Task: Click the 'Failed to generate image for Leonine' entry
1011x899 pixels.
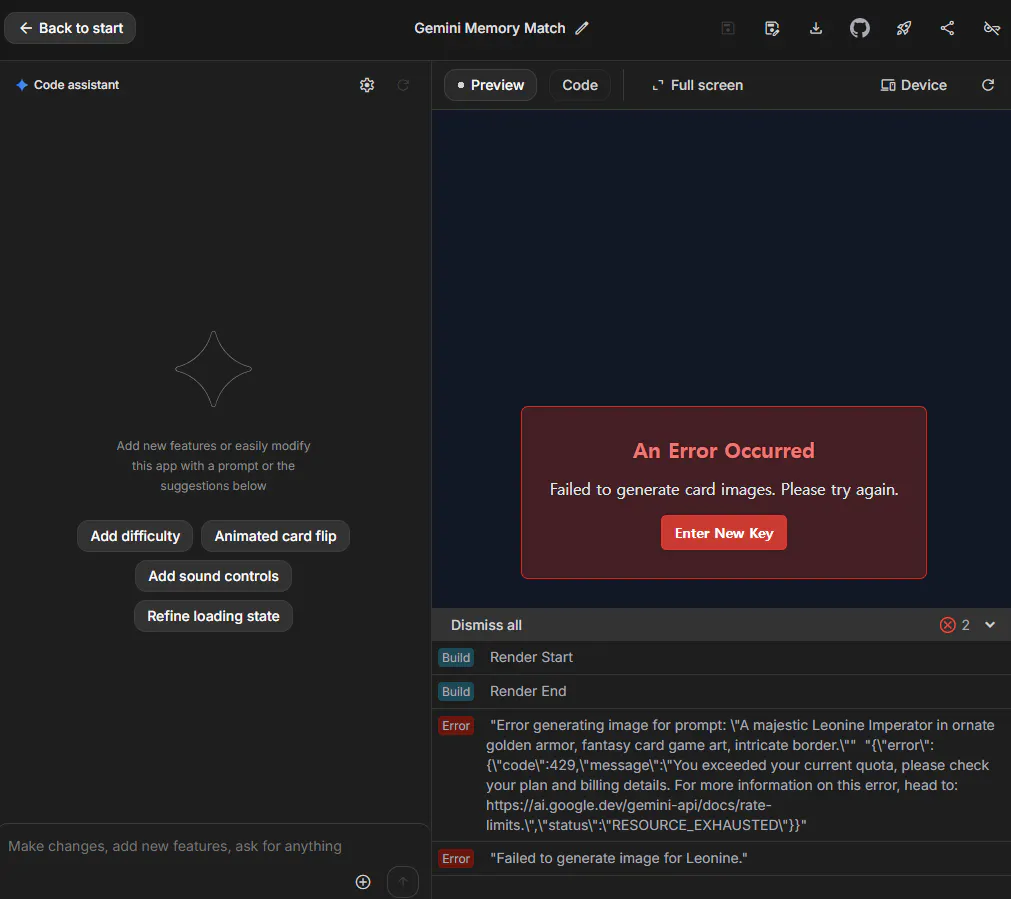Action: [x=721, y=858]
